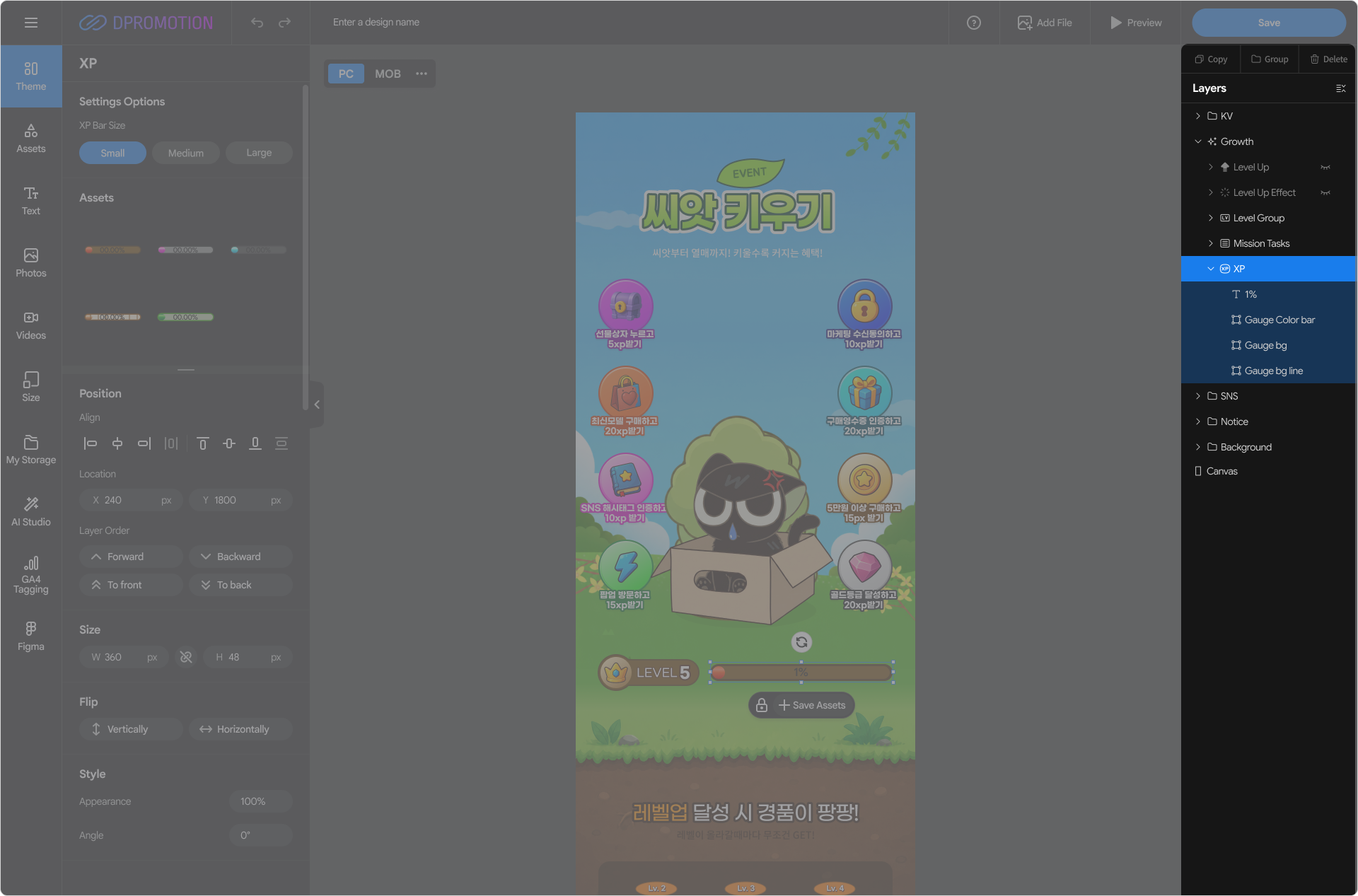The width and height of the screenshot is (1358, 896).
Task: Select Medium XP bar size
Action: pos(186,153)
